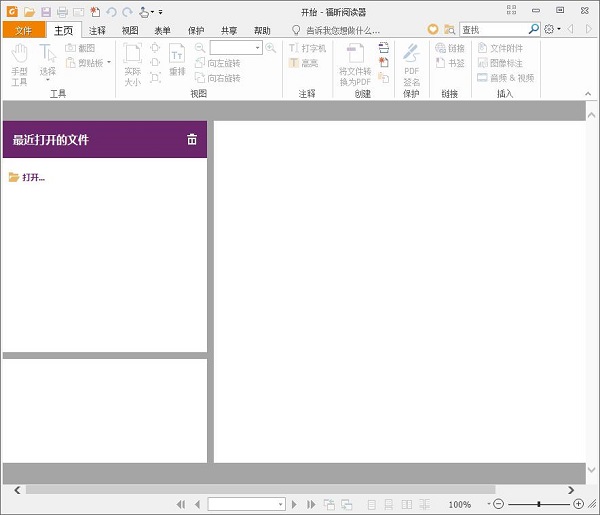Click the Print icon in quick access bar
The height and width of the screenshot is (515, 600).
pos(62,12)
